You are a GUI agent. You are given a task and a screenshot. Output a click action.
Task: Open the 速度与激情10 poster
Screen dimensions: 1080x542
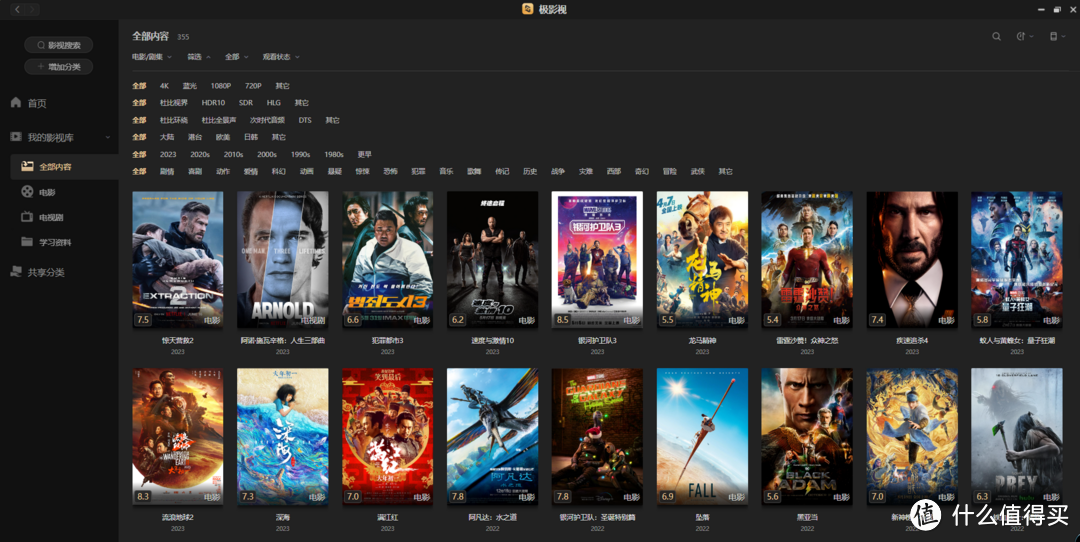pyautogui.click(x=492, y=260)
